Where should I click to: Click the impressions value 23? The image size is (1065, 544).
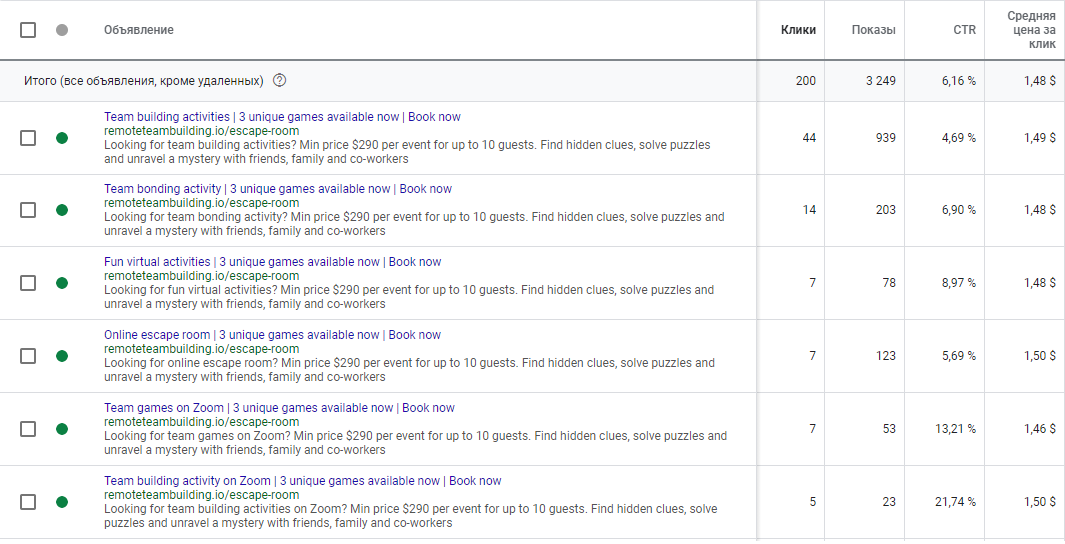tap(889, 502)
